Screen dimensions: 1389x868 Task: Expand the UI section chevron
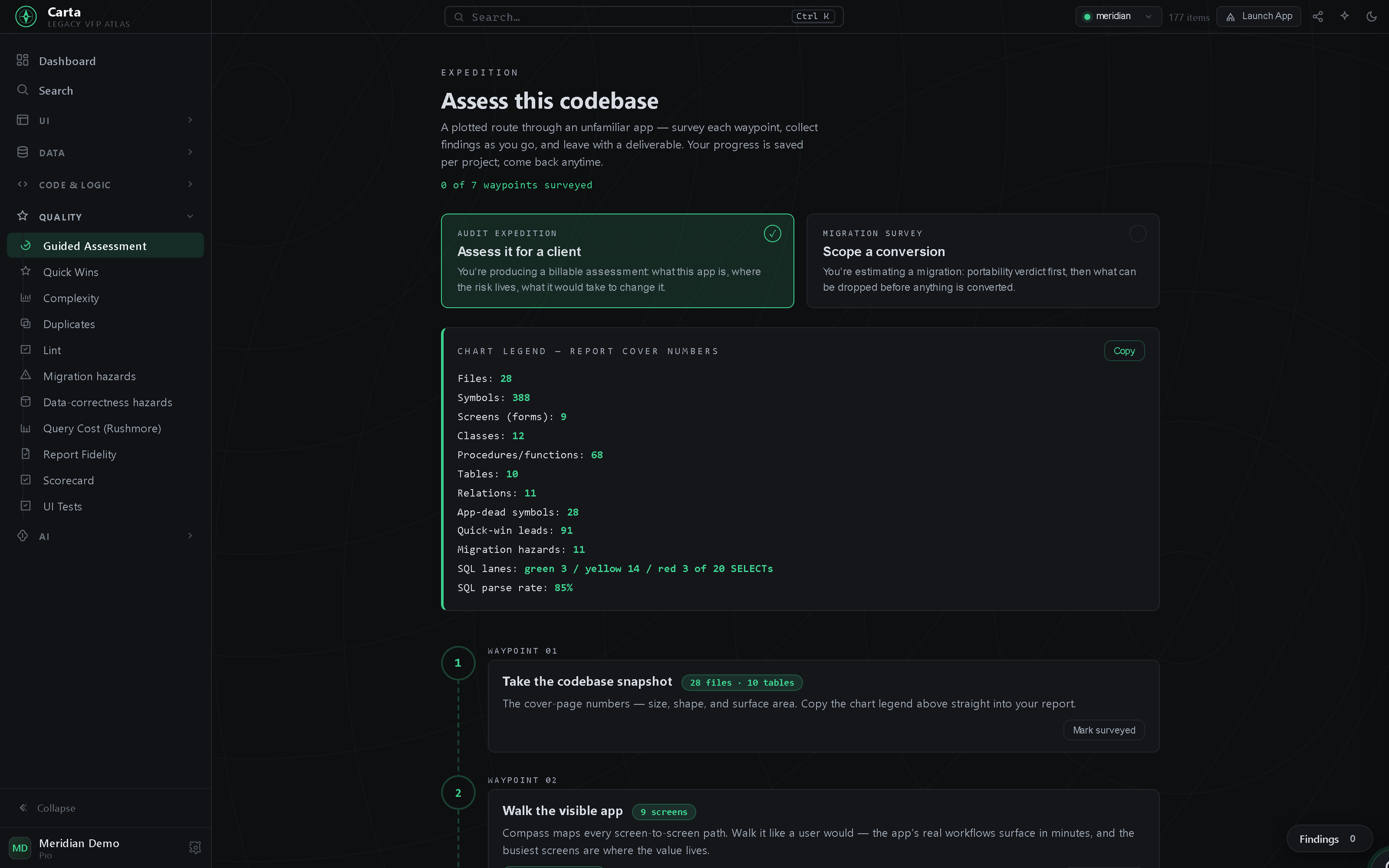tap(190, 120)
